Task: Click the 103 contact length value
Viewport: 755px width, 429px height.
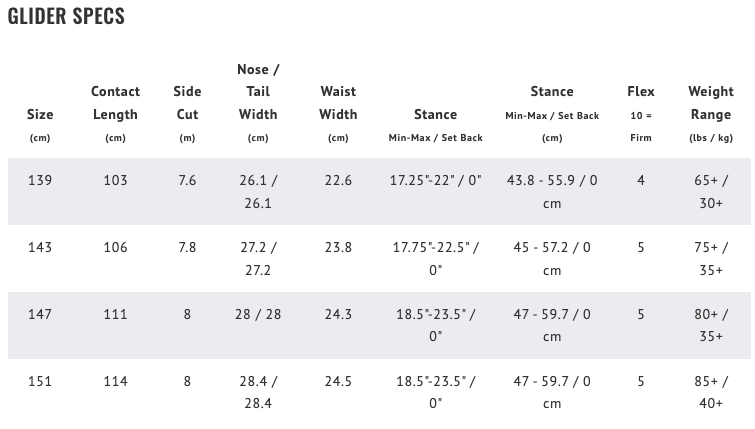Action: 115,181
